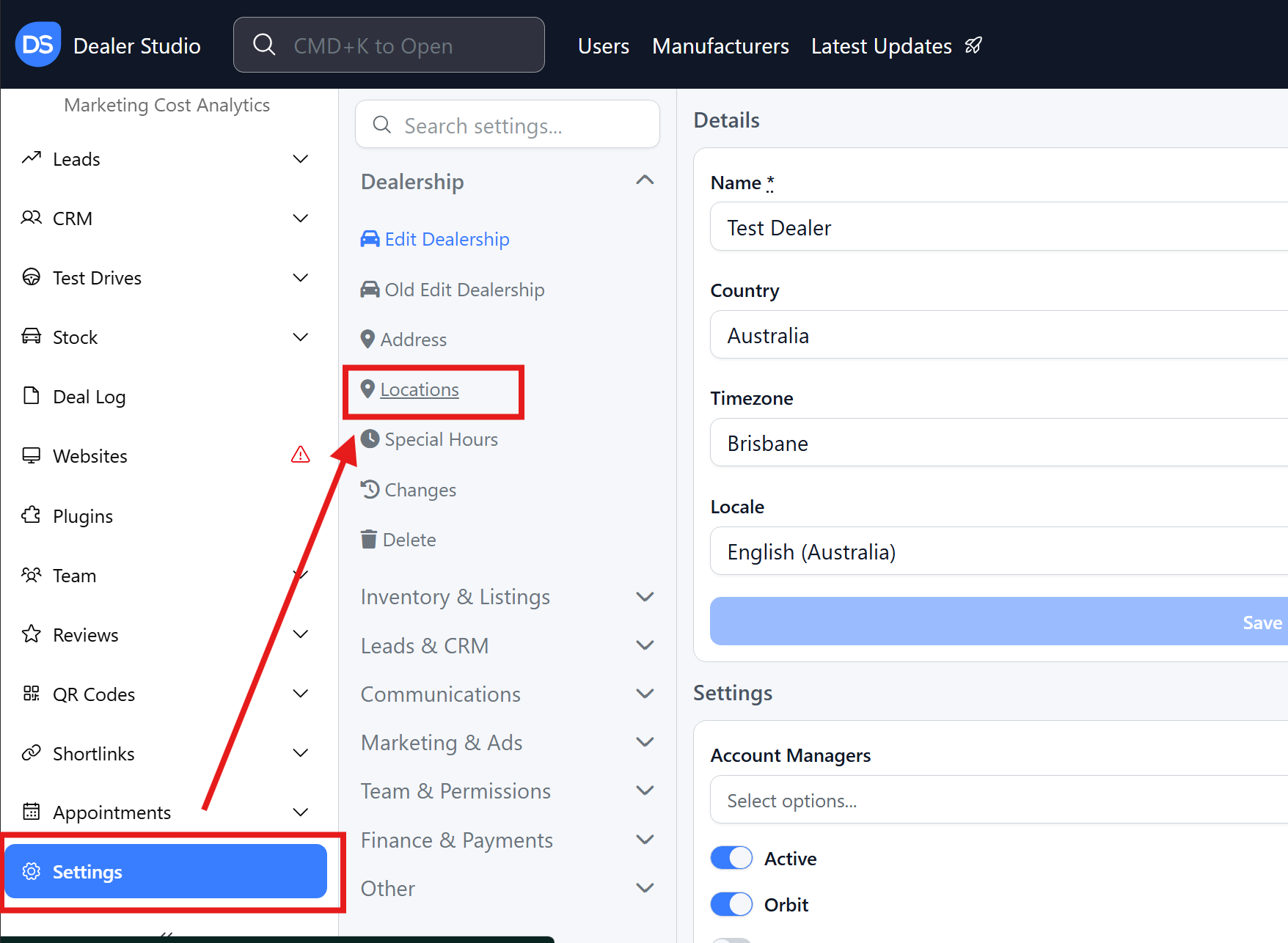
Task: Click the Deal Log document icon
Action: coord(32,396)
